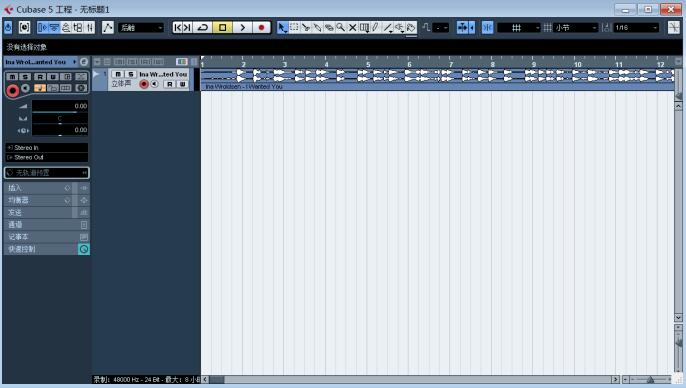Toggle the Snap on/off button
The image size is (686, 388).
tap(487, 28)
